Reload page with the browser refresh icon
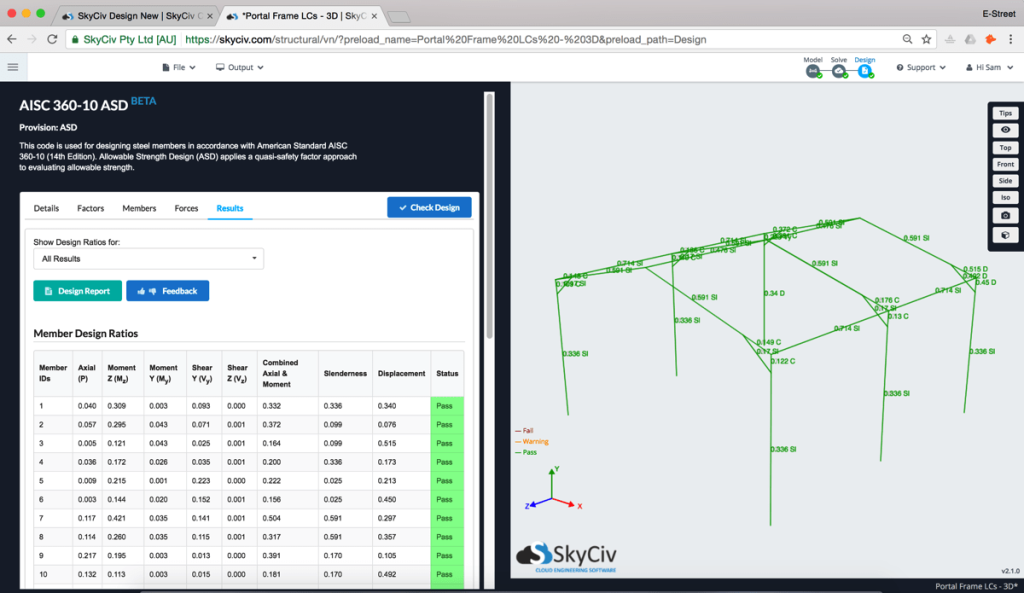 pos(51,40)
